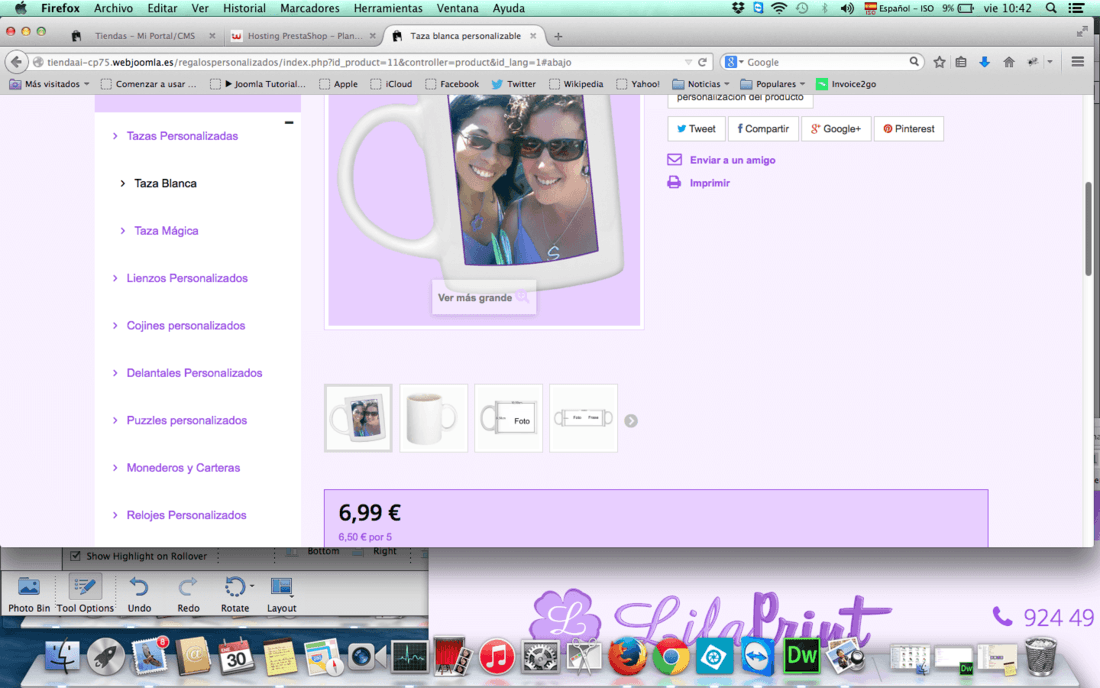
Task: Switch to the Tiendas – Mi Portal/CMS tab
Action: click(x=143, y=36)
